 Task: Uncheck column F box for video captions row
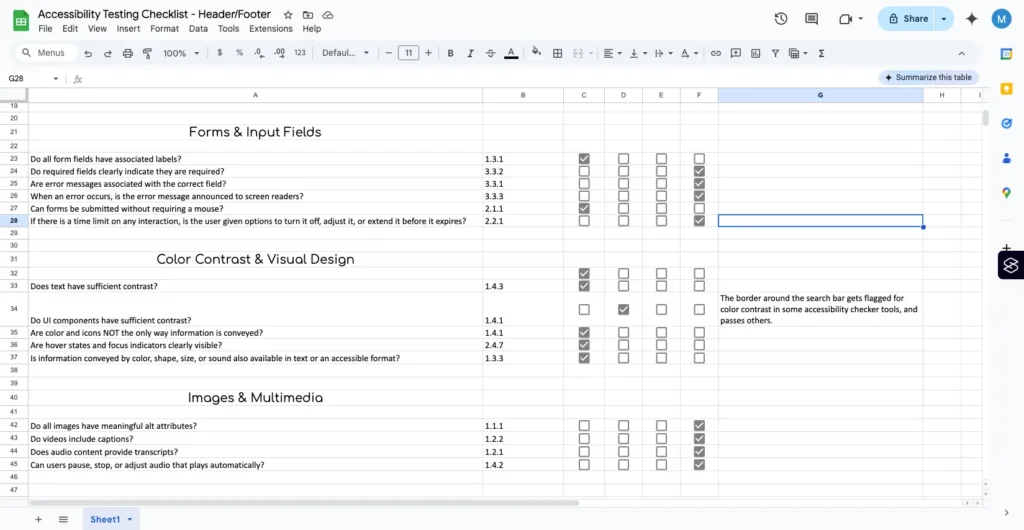[699, 439]
